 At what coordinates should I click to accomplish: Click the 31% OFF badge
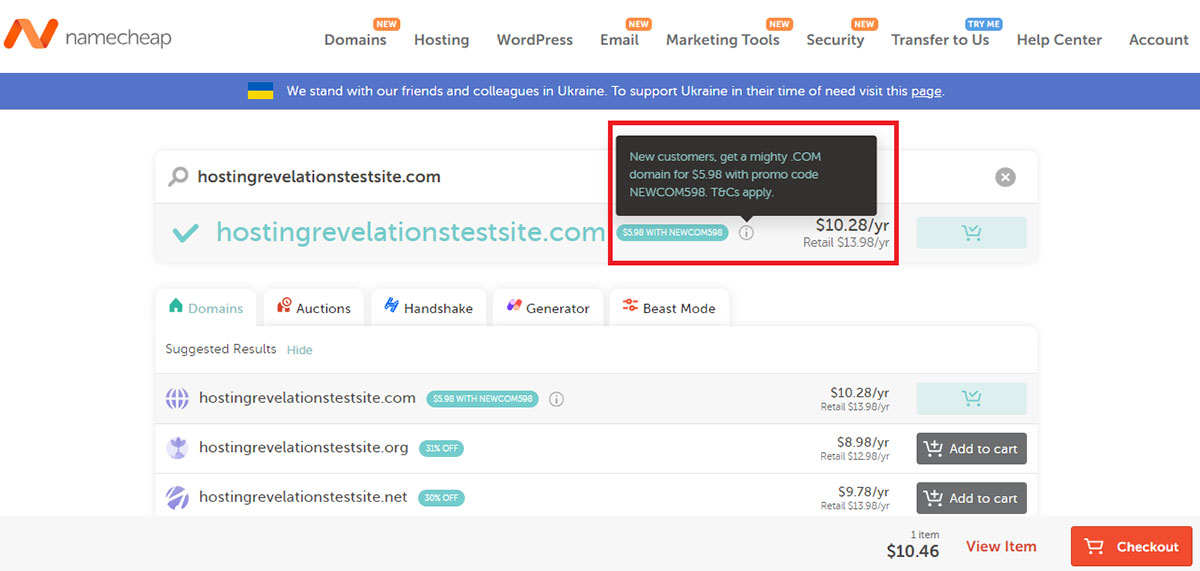[441, 448]
